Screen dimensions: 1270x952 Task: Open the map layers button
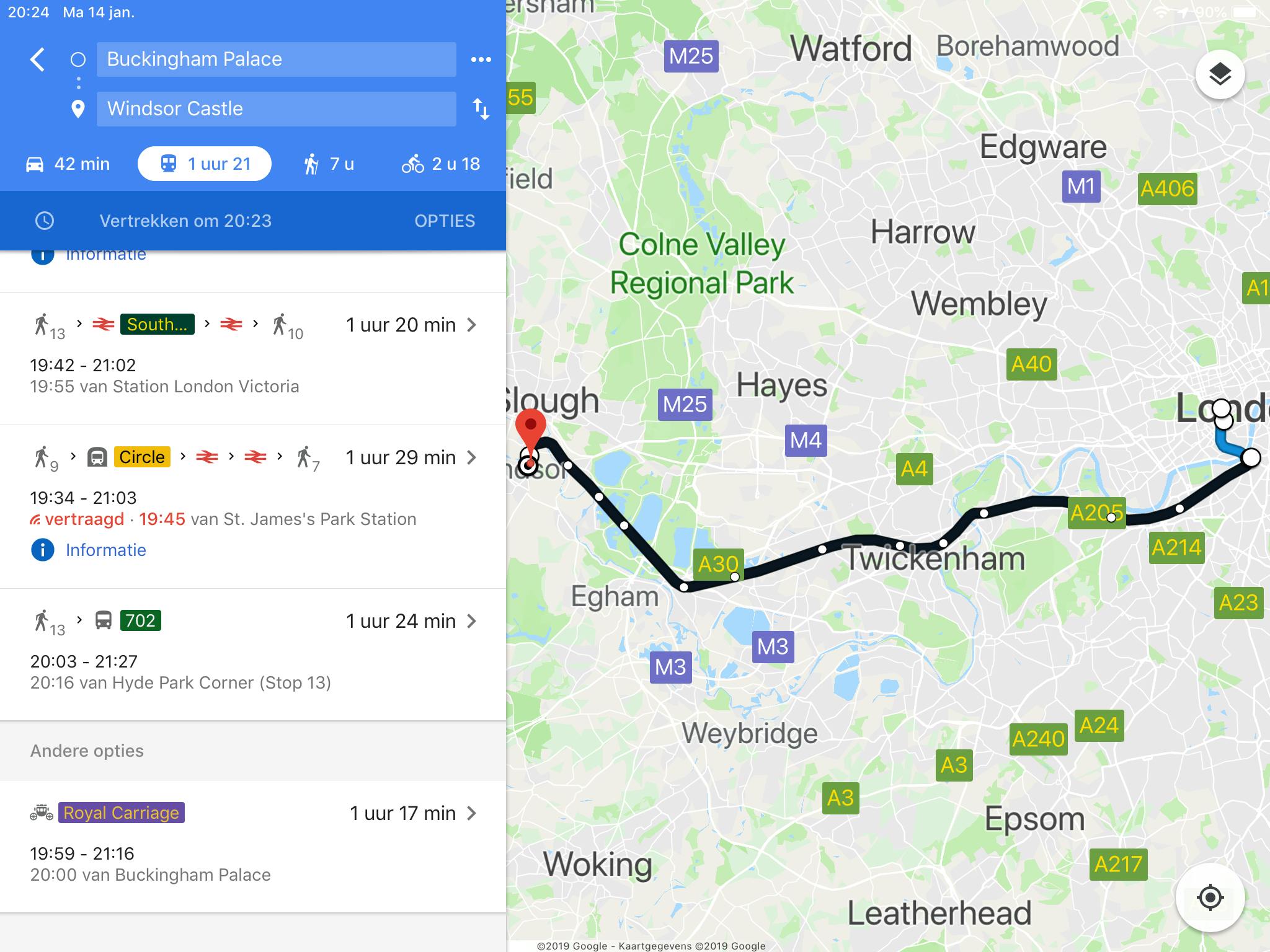[1220, 75]
